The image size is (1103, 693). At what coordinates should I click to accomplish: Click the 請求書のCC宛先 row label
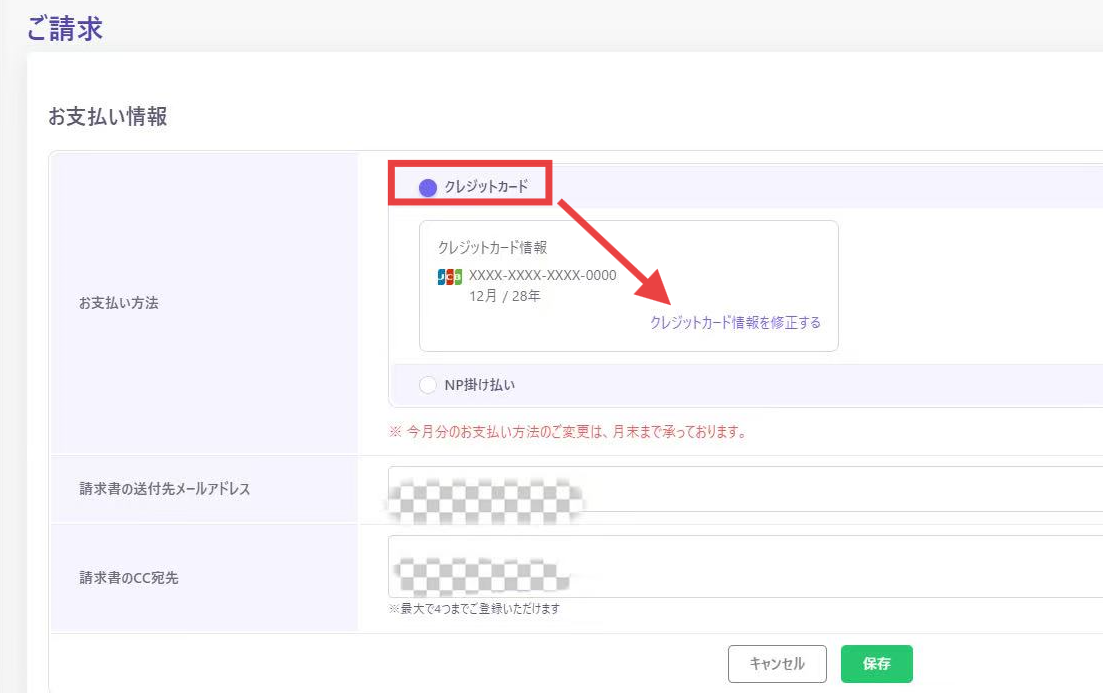(x=129, y=577)
